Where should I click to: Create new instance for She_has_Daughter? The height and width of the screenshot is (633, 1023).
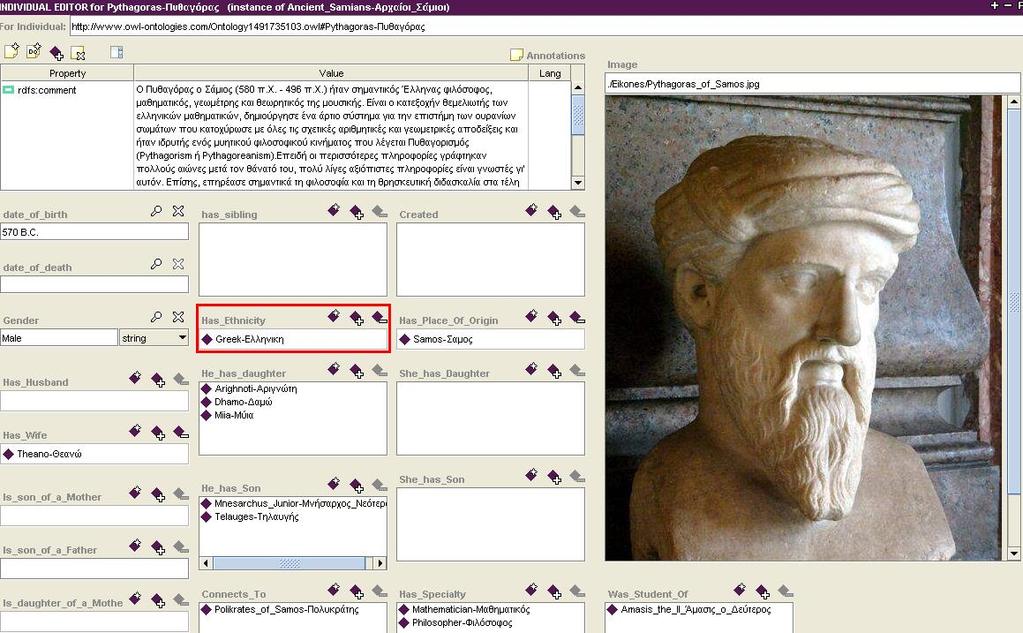[x=531, y=369]
